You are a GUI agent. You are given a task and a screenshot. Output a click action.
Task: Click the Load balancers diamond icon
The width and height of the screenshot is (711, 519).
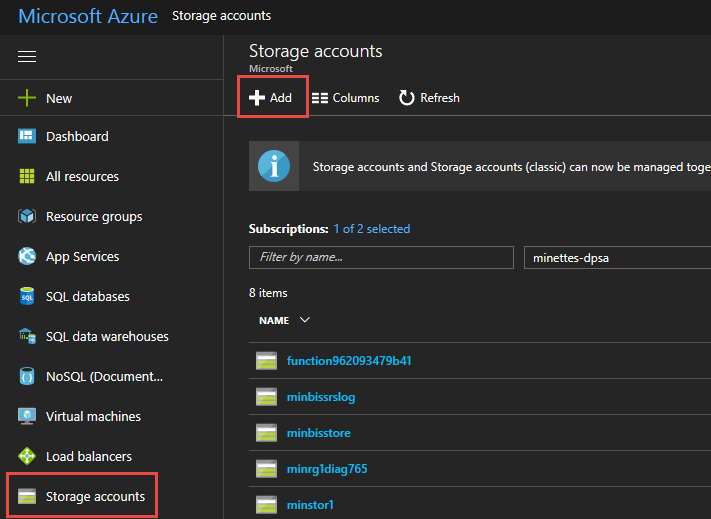[27, 457]
